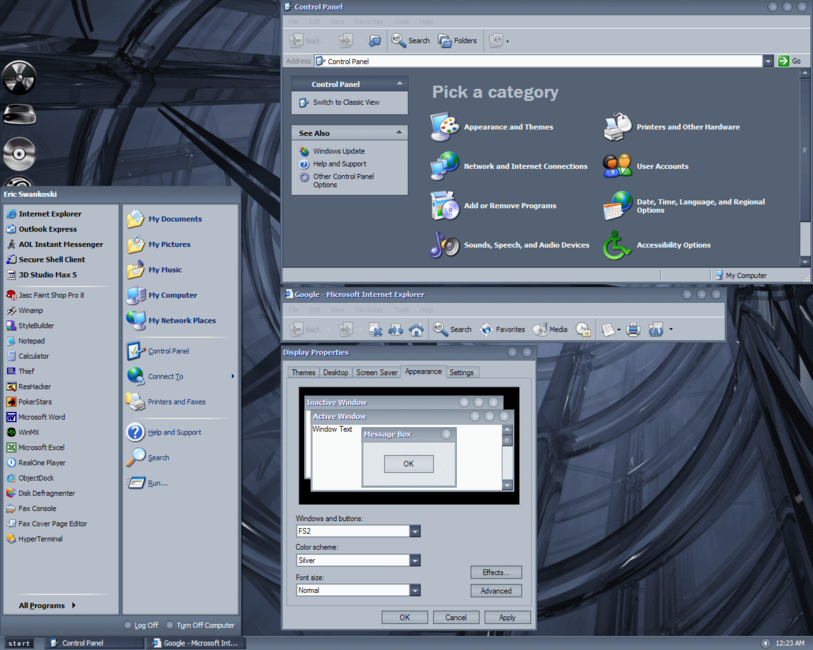Click the start button on taskbar

click(19, 643)
